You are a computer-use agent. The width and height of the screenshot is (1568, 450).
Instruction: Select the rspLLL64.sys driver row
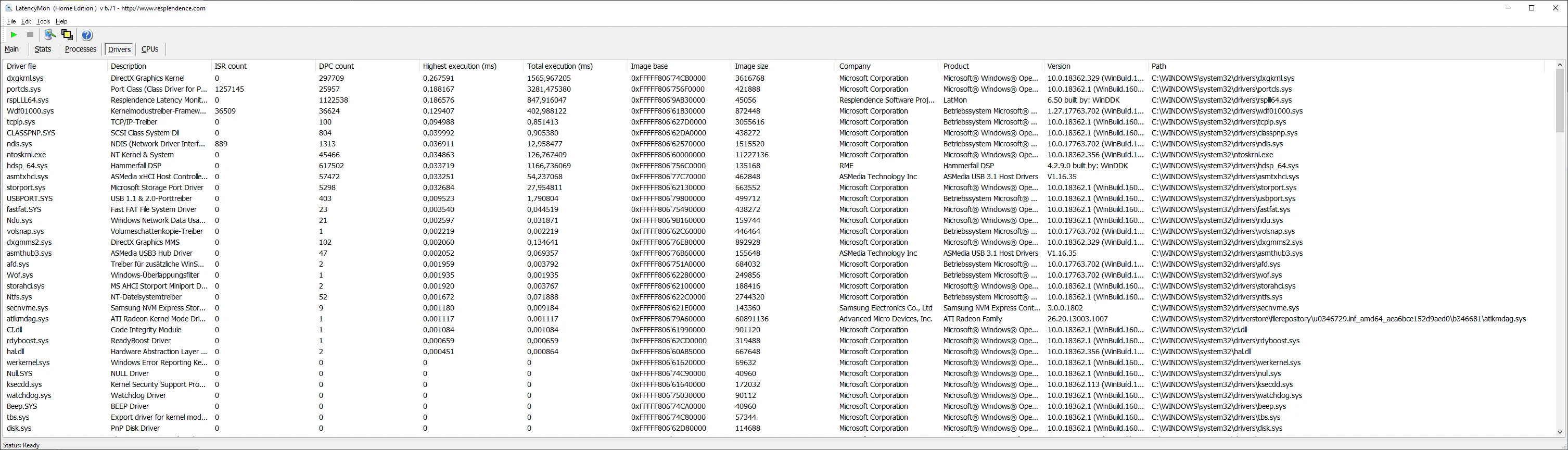pyautogui.click(x=774, y=100)
